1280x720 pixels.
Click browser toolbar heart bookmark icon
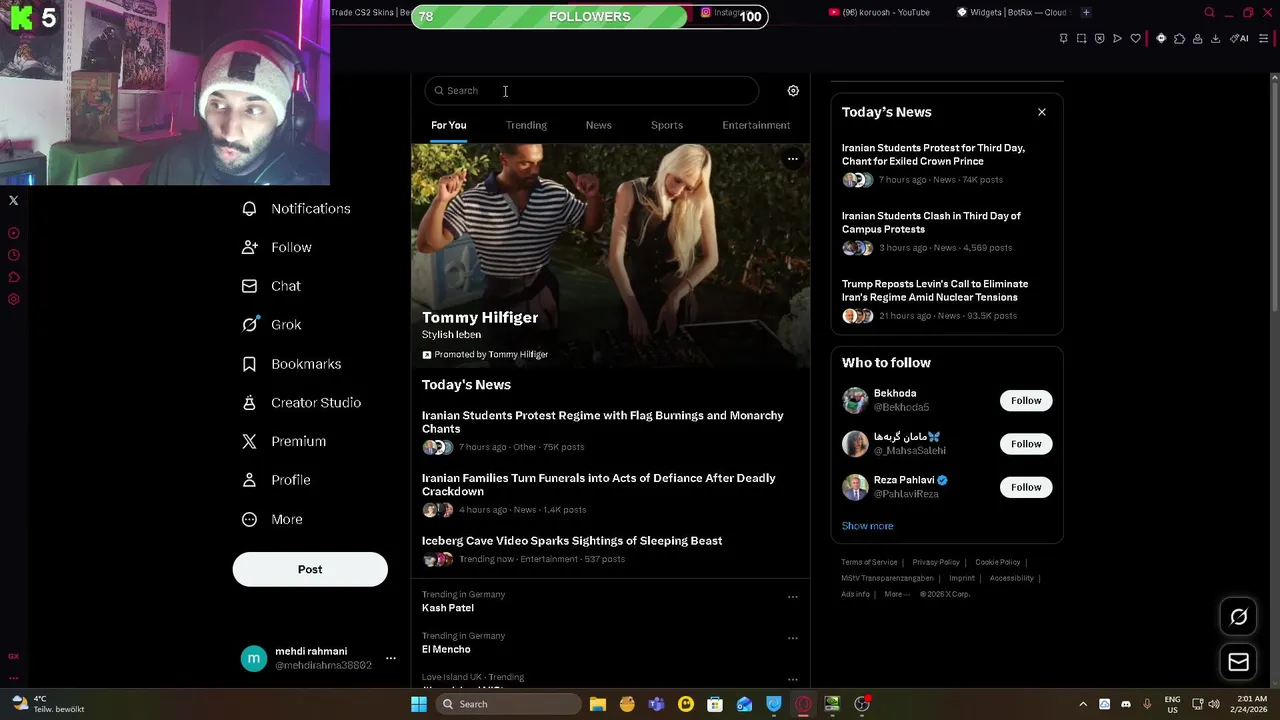(x=1135, y=39)
